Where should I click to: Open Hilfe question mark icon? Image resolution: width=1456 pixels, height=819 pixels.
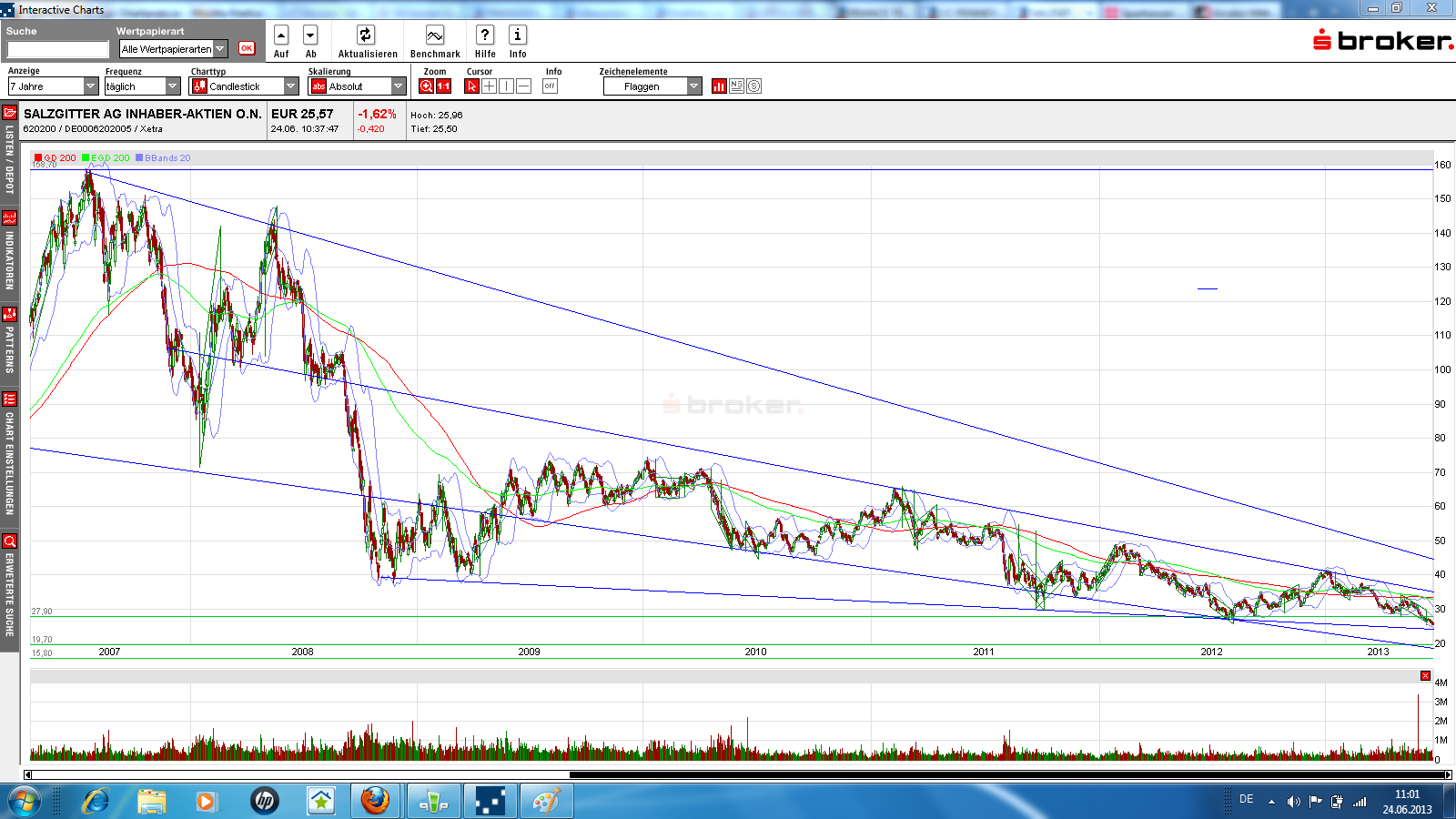(x=485, y=35)
